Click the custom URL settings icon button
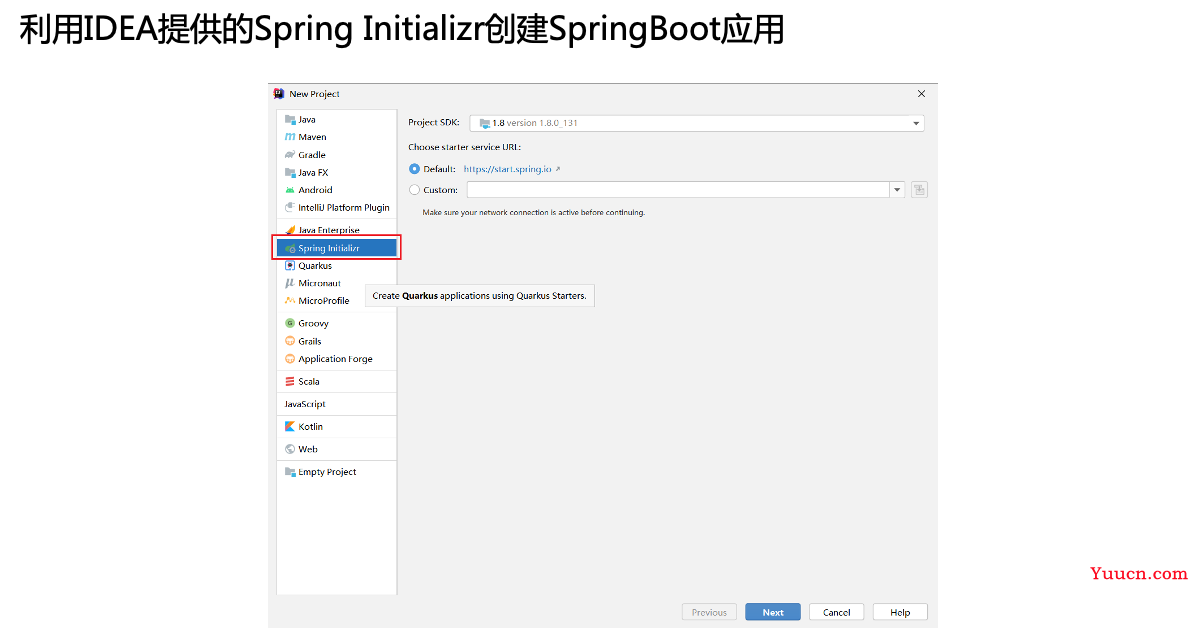Image resolution: width=1200 pixels, height=628 pixels. click(919, 190)
